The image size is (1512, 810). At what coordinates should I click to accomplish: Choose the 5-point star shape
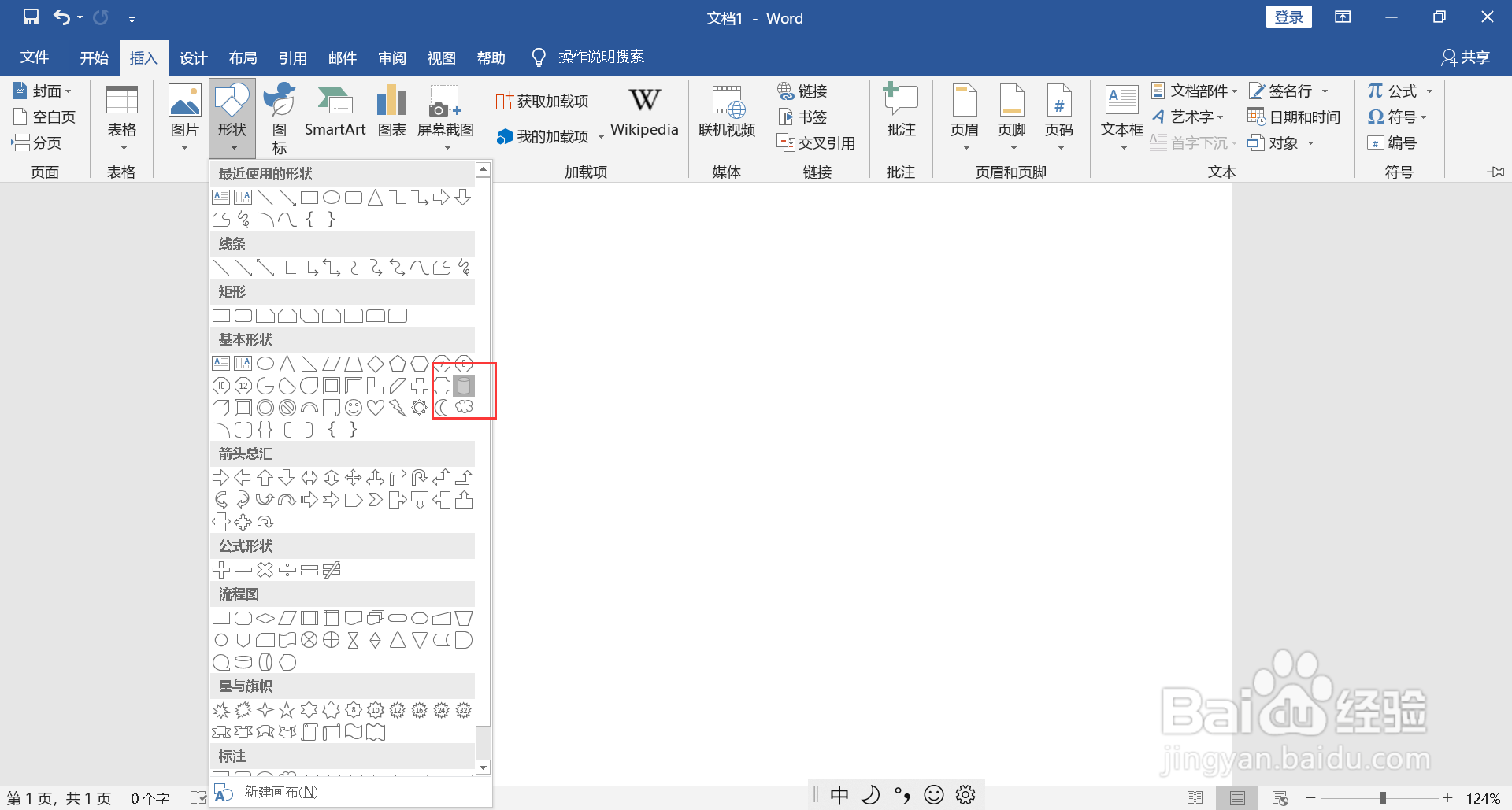pos(287,711)
